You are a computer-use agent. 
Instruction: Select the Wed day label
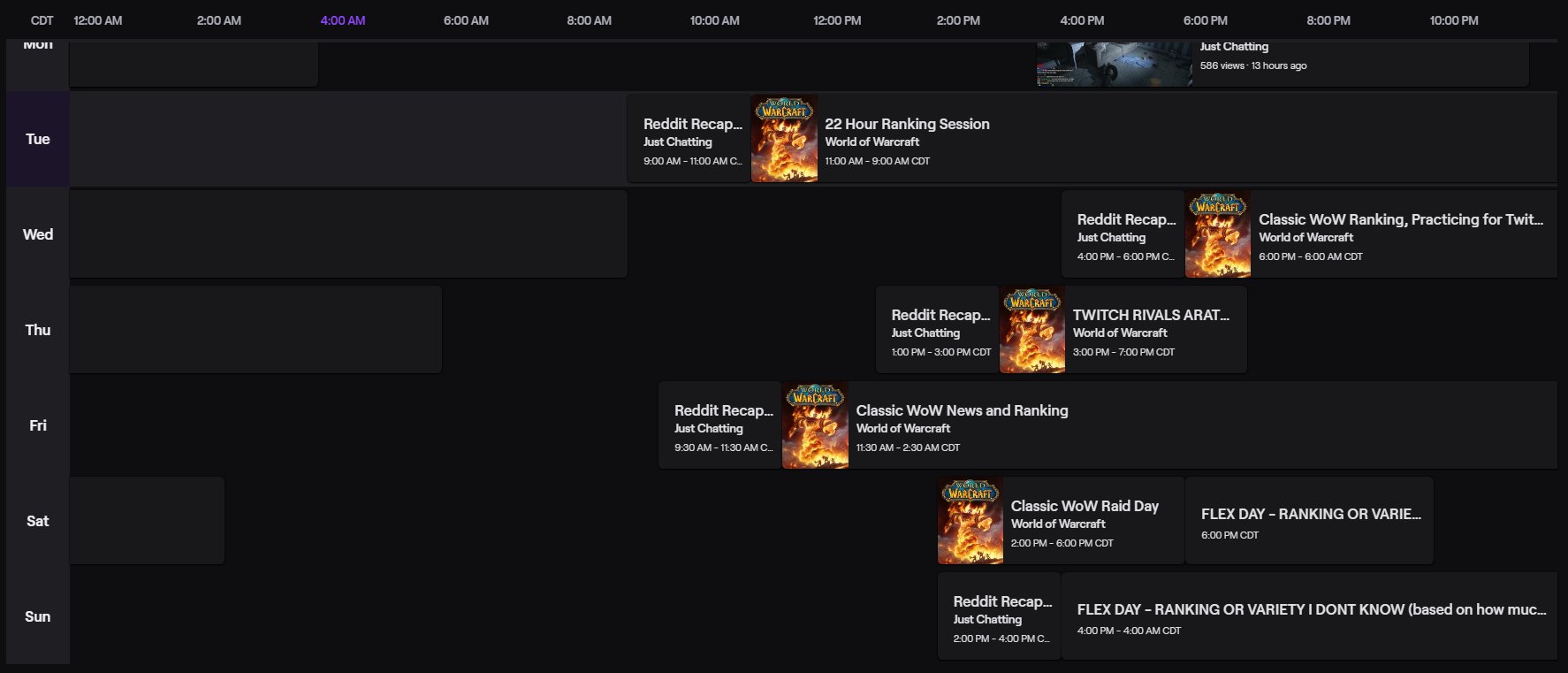pyautogui.click(x=38, y=234)
